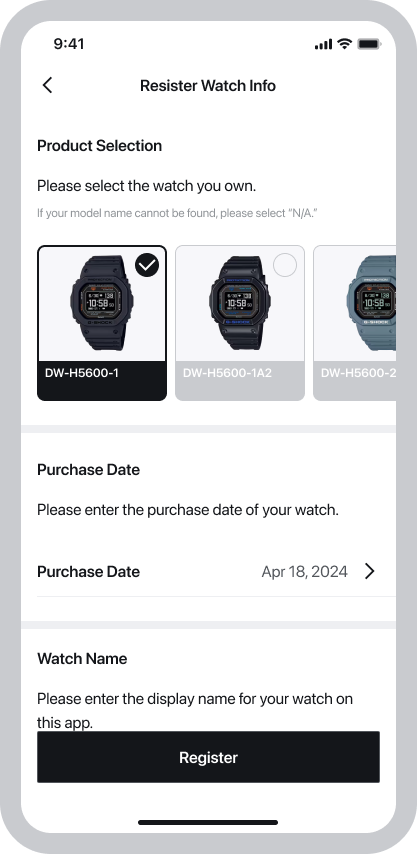
Task: Tap the battery status icon
Action: click(x=369, y=44)
